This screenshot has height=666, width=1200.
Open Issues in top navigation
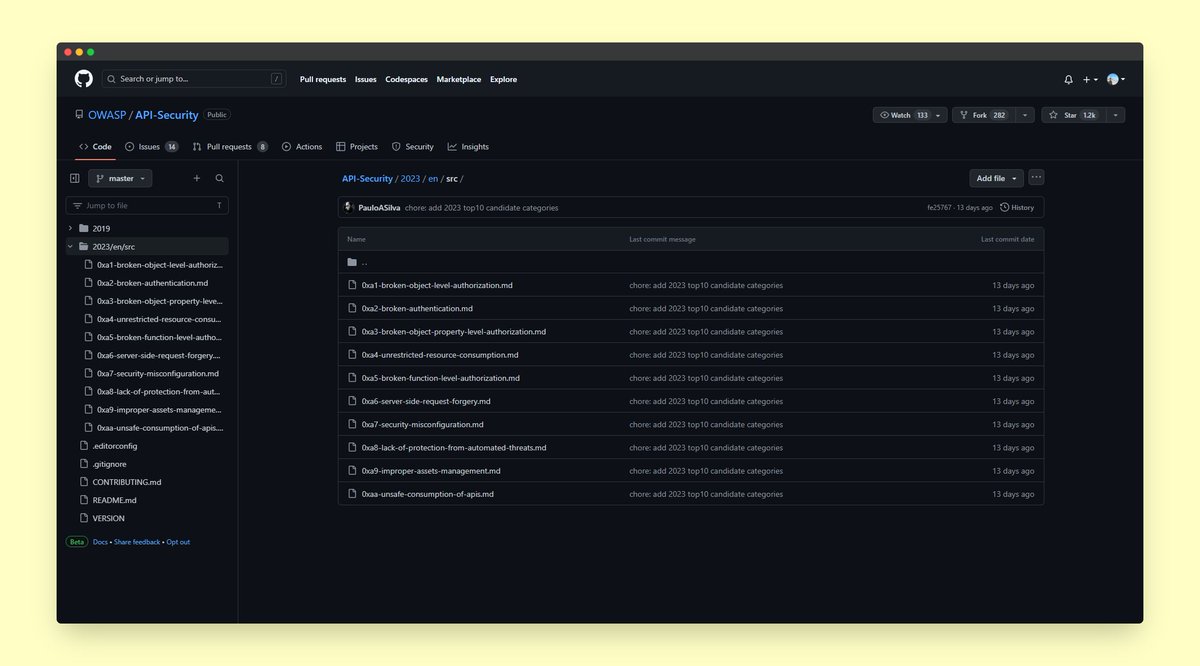pos(366,79)
